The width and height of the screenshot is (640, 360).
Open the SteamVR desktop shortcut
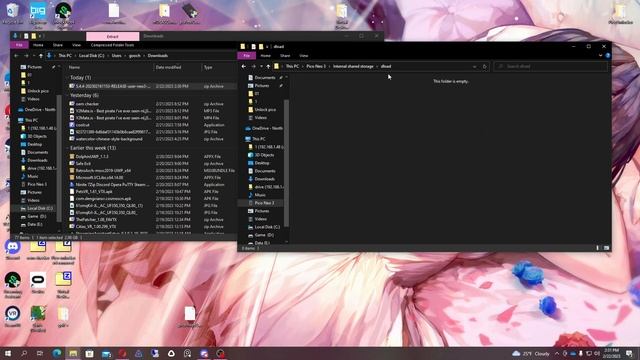tap(13, 317)
